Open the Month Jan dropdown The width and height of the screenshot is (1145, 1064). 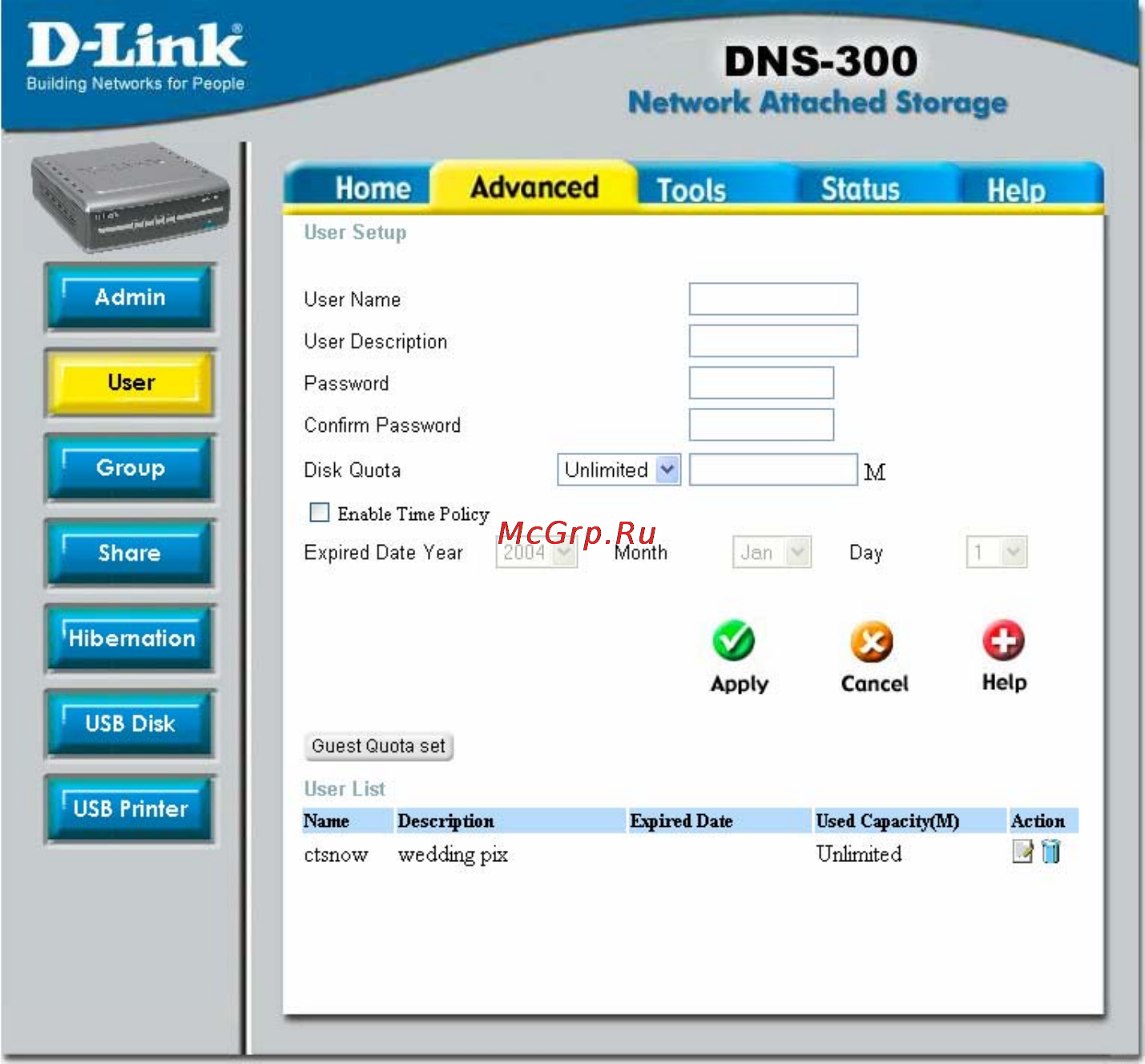pos(772,552)
